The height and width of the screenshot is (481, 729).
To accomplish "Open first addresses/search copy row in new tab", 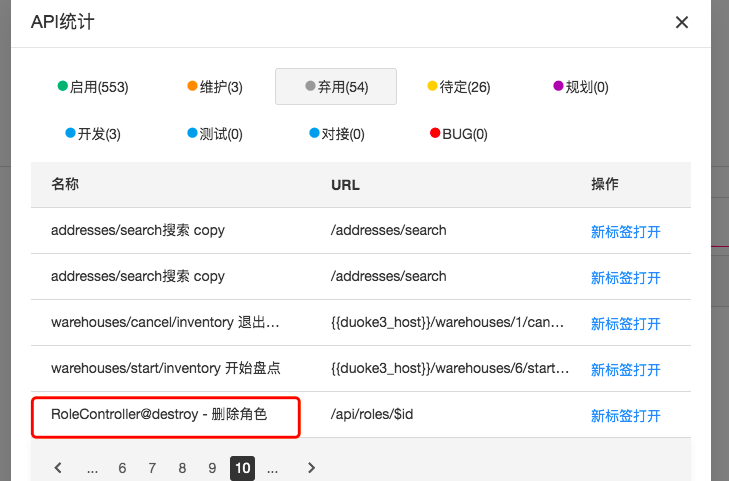I will (x=625, y=231).
